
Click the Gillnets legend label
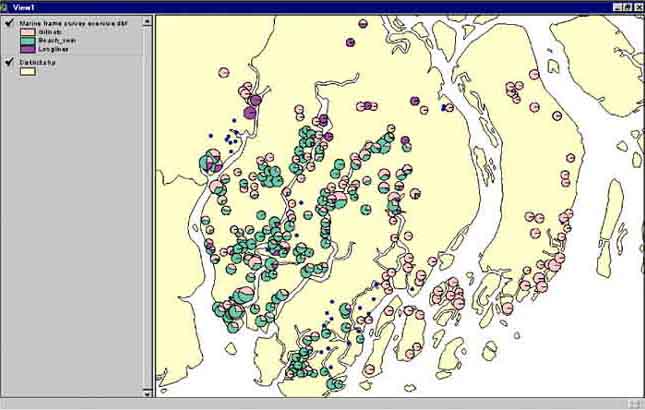(50, 31)
